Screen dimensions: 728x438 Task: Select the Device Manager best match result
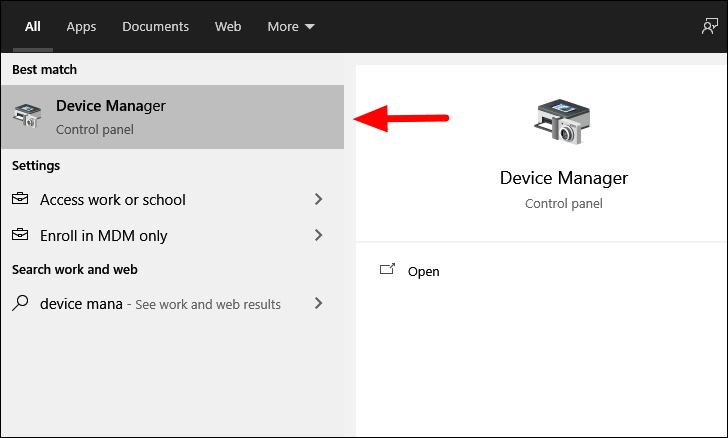coord(173,117)
